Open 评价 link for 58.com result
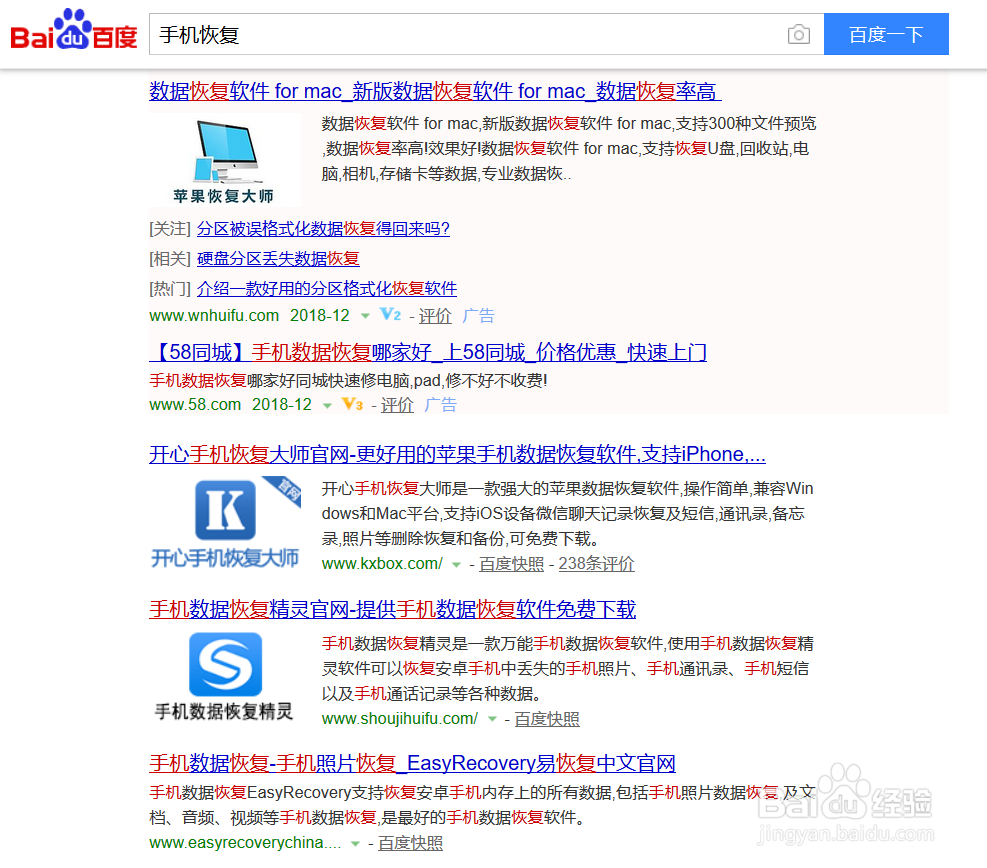Viewport: 987px width, 868px height. [397, 405]
